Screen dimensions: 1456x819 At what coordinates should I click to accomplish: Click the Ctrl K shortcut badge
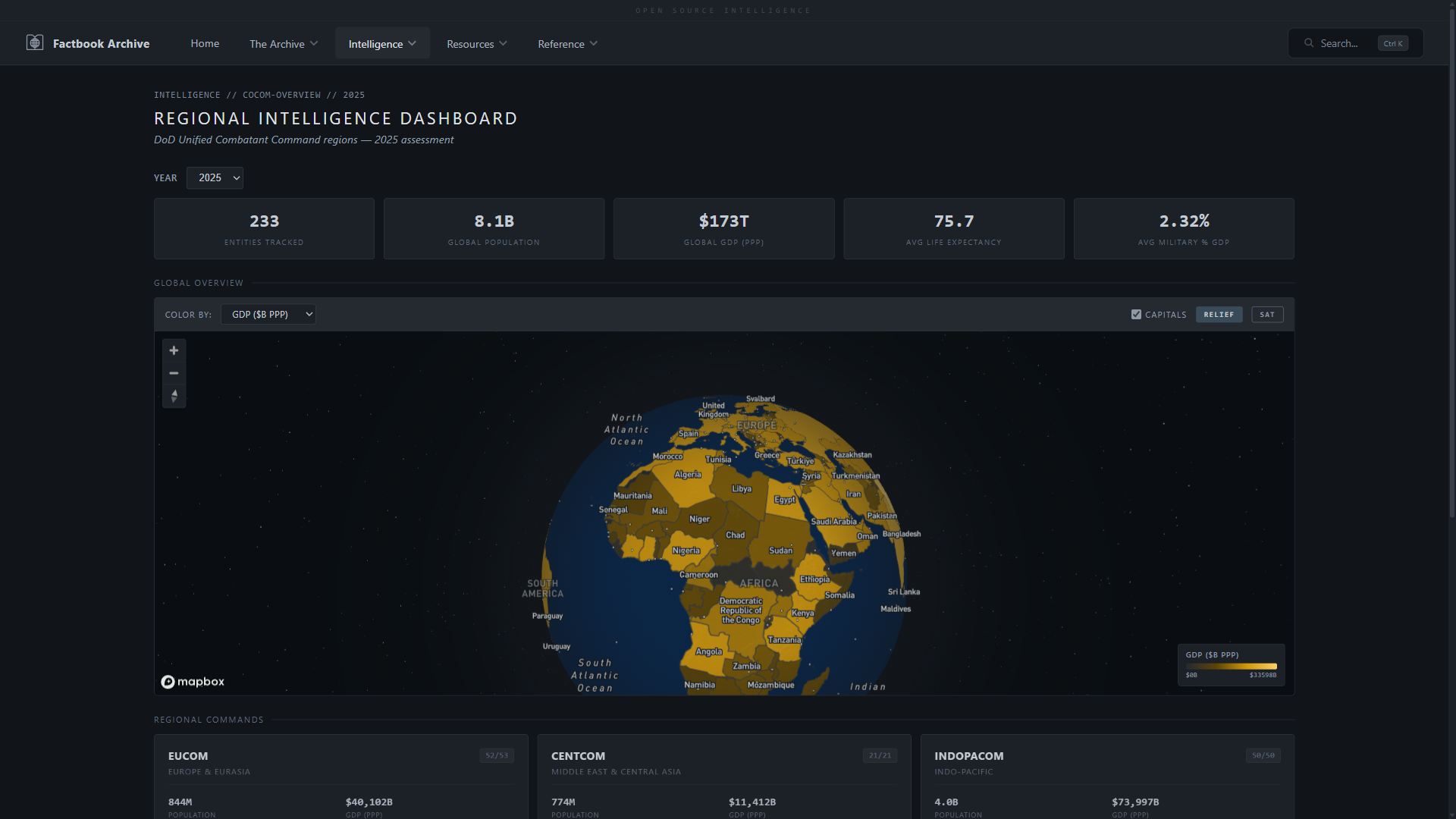point(1393,43)
